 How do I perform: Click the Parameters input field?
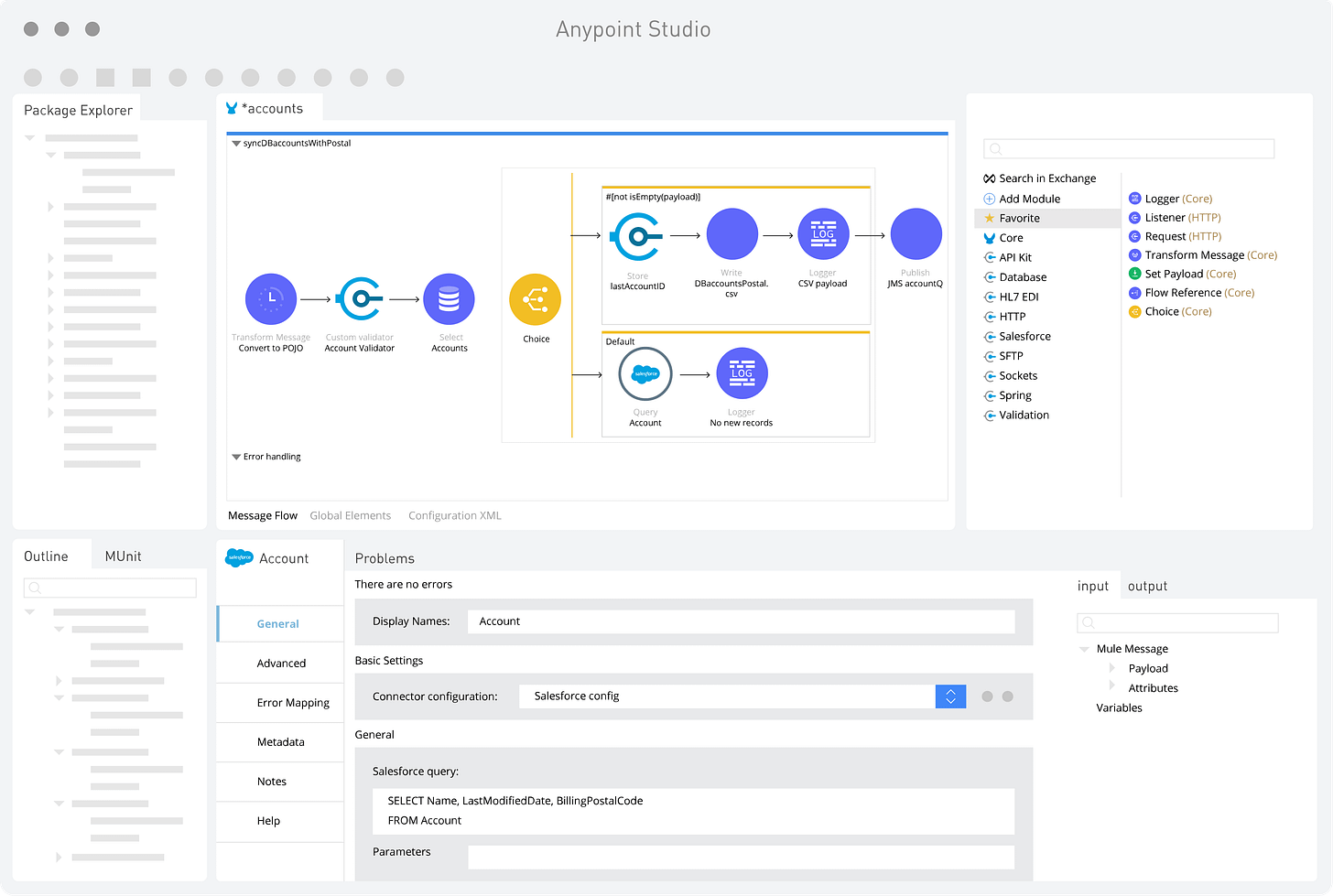coord(741,857)
